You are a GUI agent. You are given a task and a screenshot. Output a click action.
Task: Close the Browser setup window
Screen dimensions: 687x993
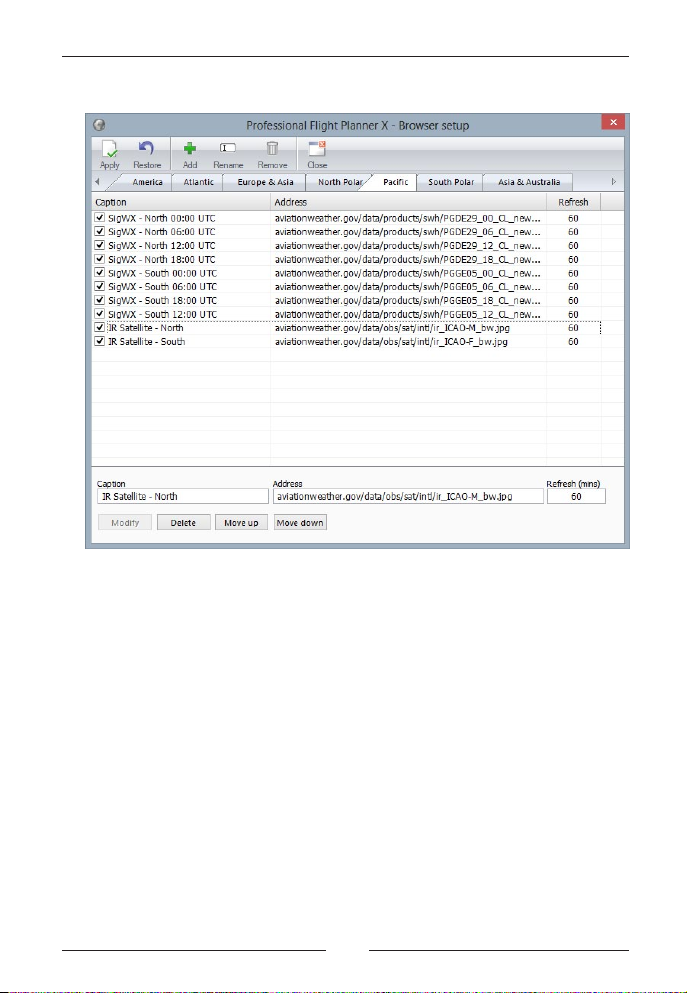pyautogui.click(x=613, y=122)
